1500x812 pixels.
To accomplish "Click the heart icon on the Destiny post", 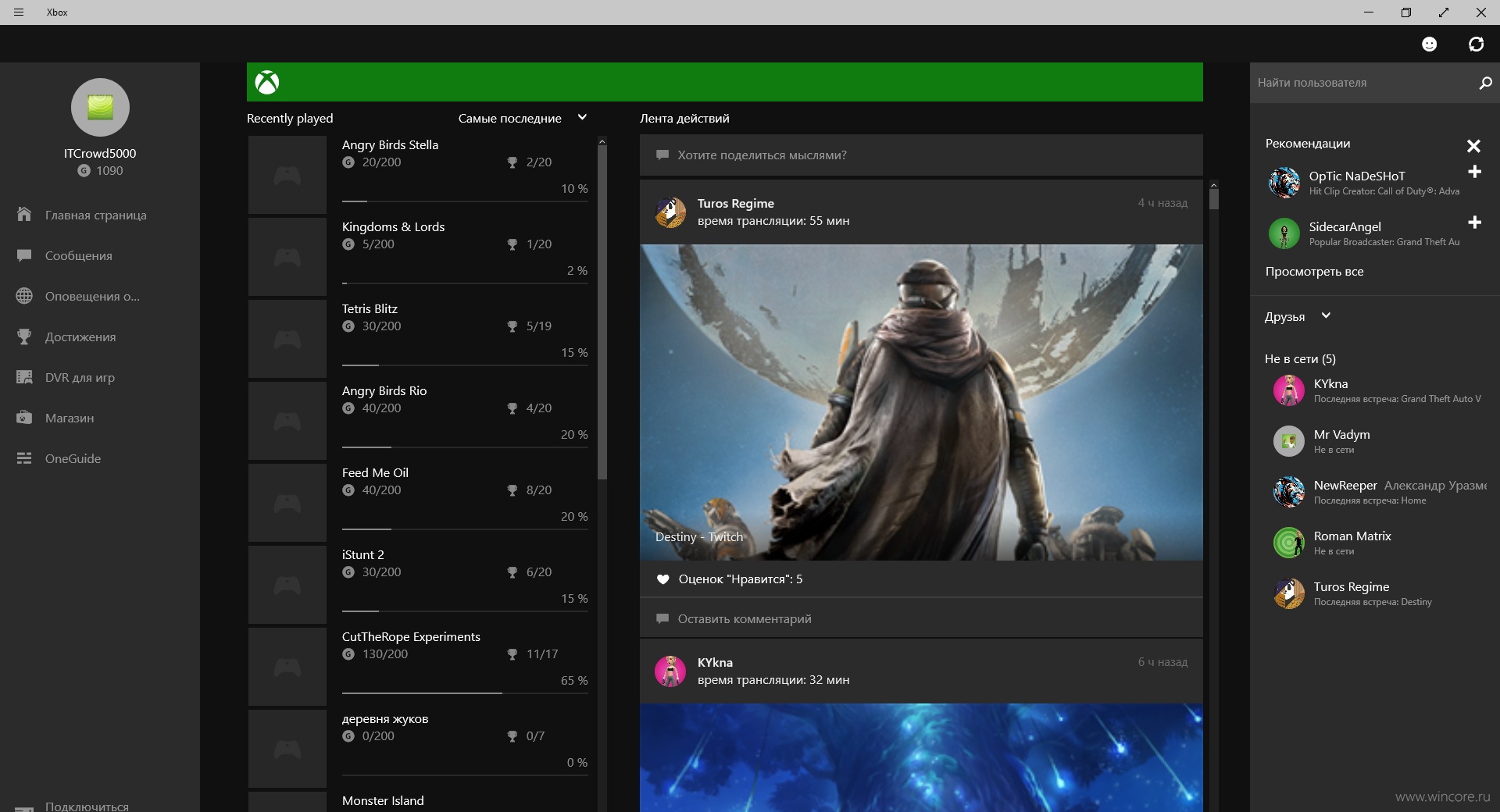I will click(662, 579).
